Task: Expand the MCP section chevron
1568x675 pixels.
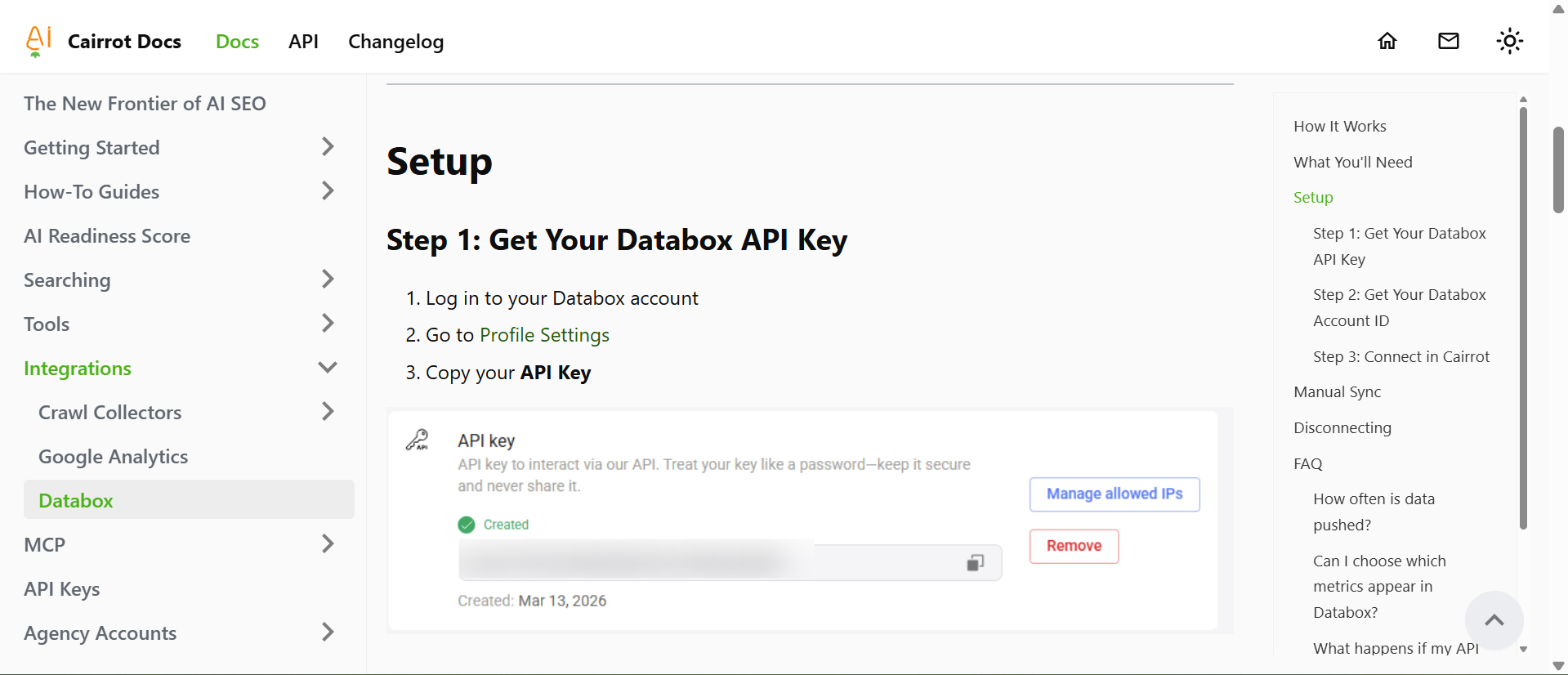Action: pyautogui.click(x=328, y=544)
